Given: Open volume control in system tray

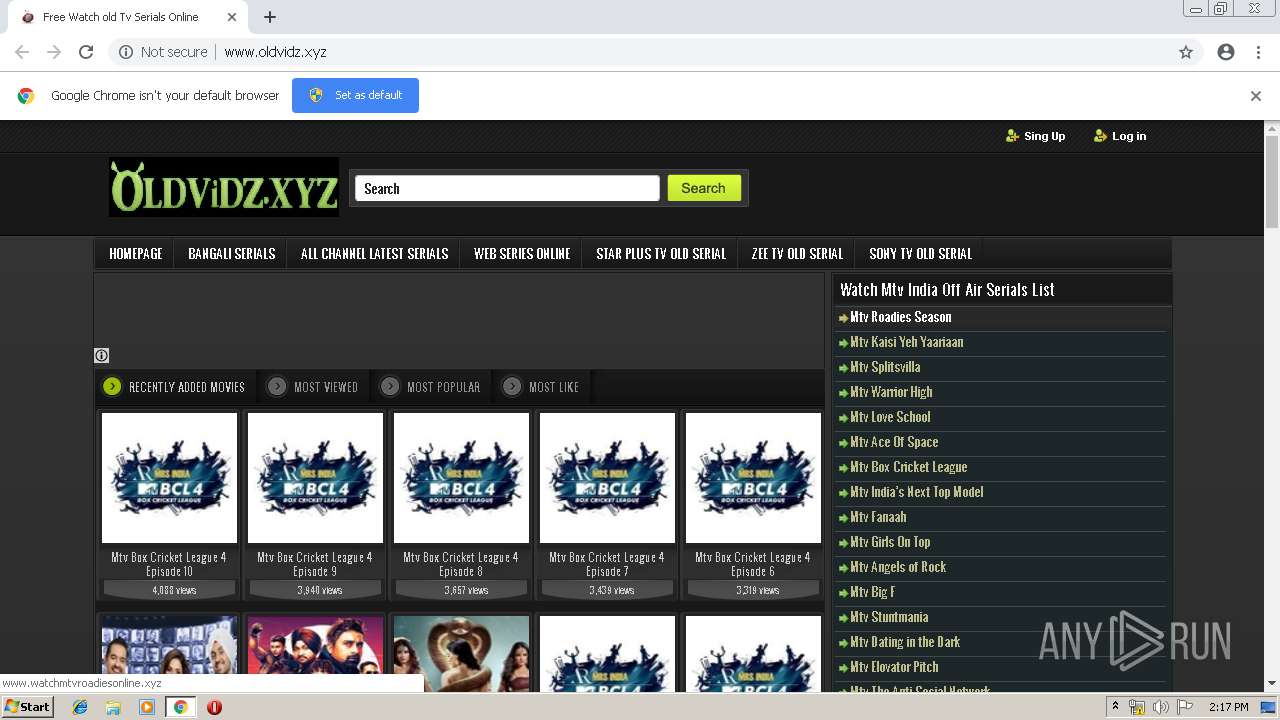Looking at the screenshot, I should 1161,707.
